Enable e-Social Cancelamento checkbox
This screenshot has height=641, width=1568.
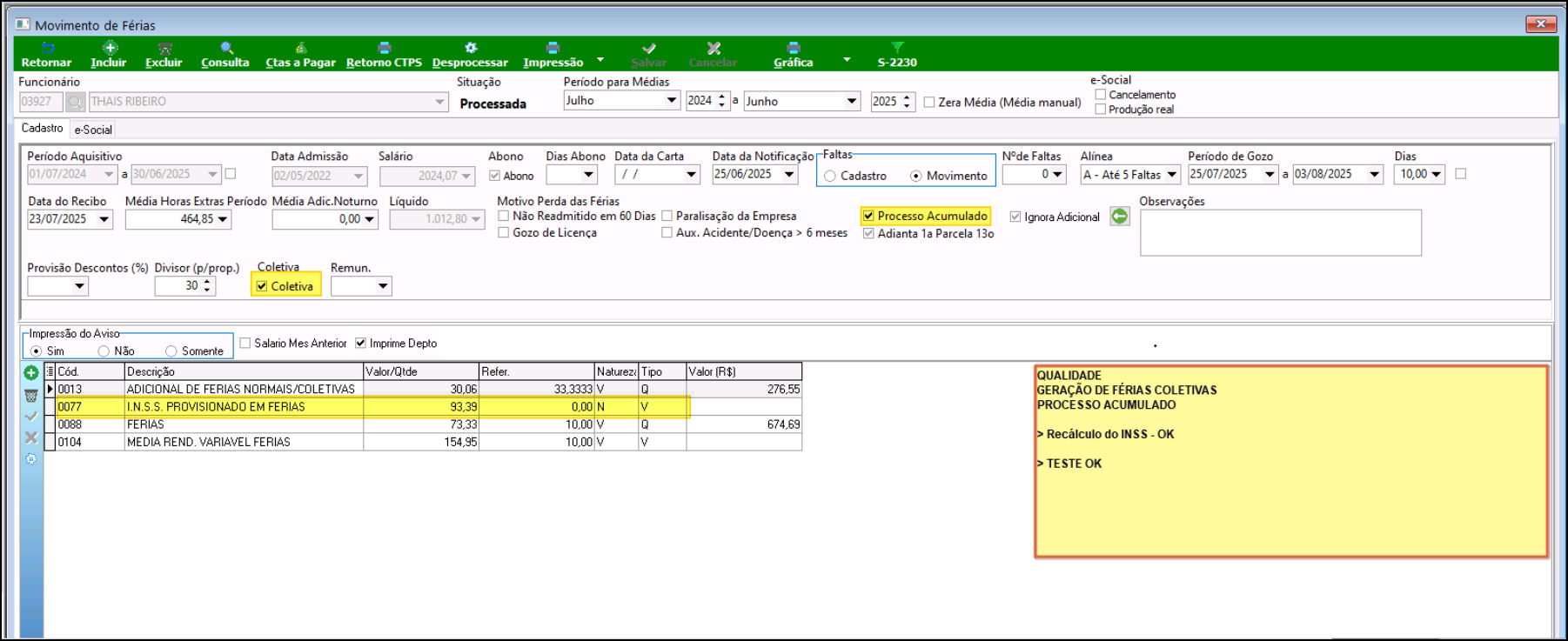pyautogui.click(x=1101, y=95)
